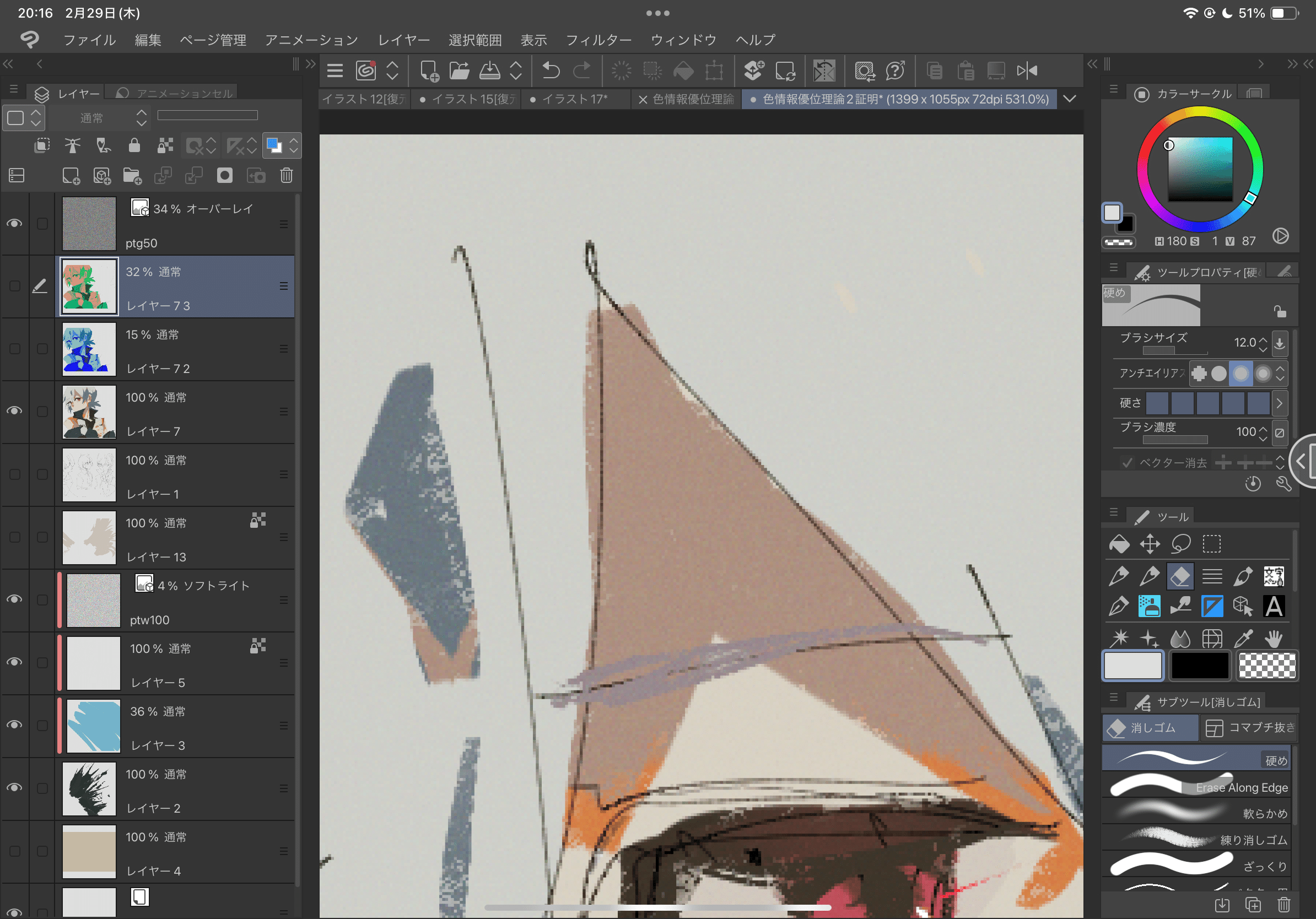Click the create layer mask icon
The height and width of the screenshot is (919, 1316).
point(225,175)
